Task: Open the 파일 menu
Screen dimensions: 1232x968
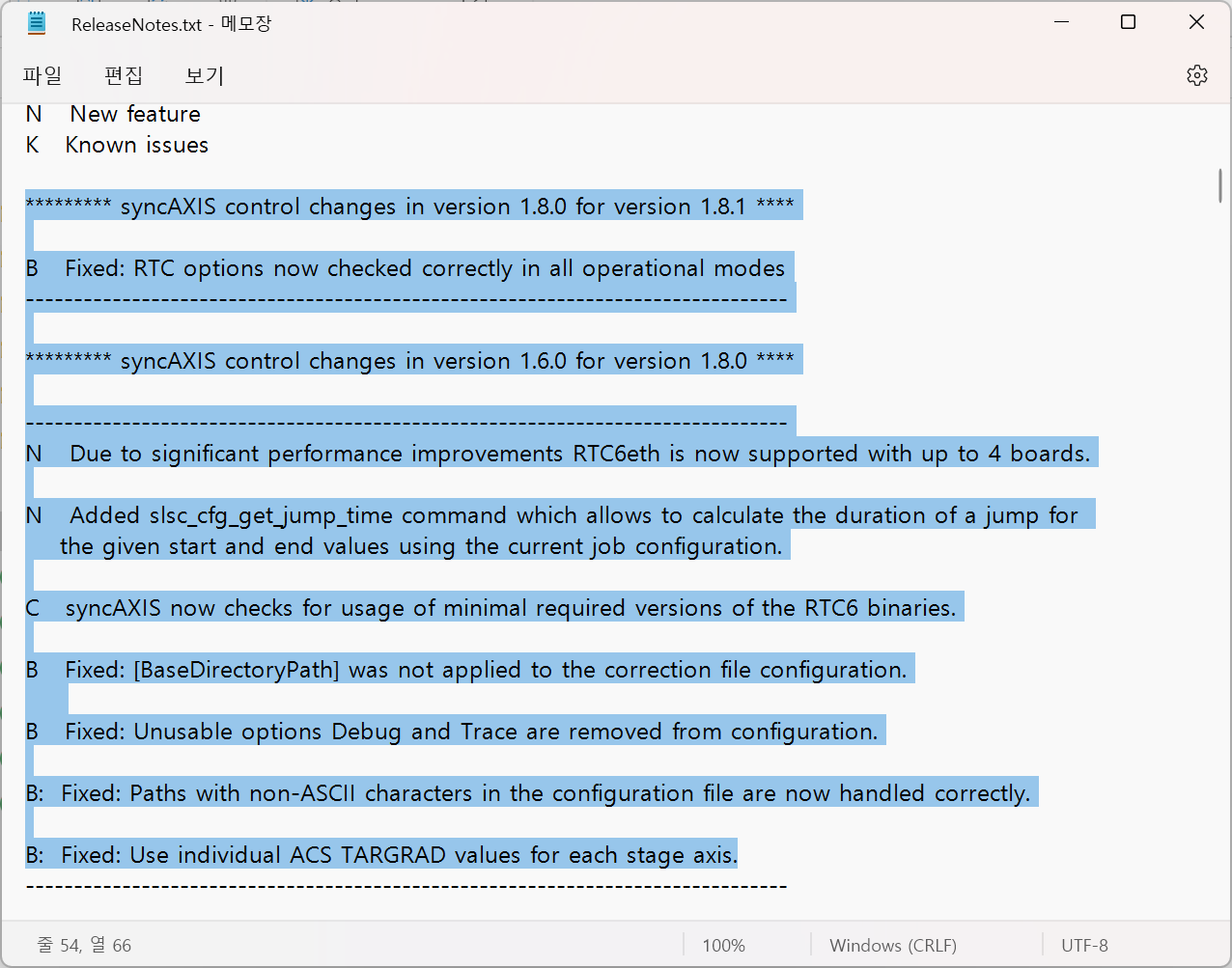Action: point(42,75)
